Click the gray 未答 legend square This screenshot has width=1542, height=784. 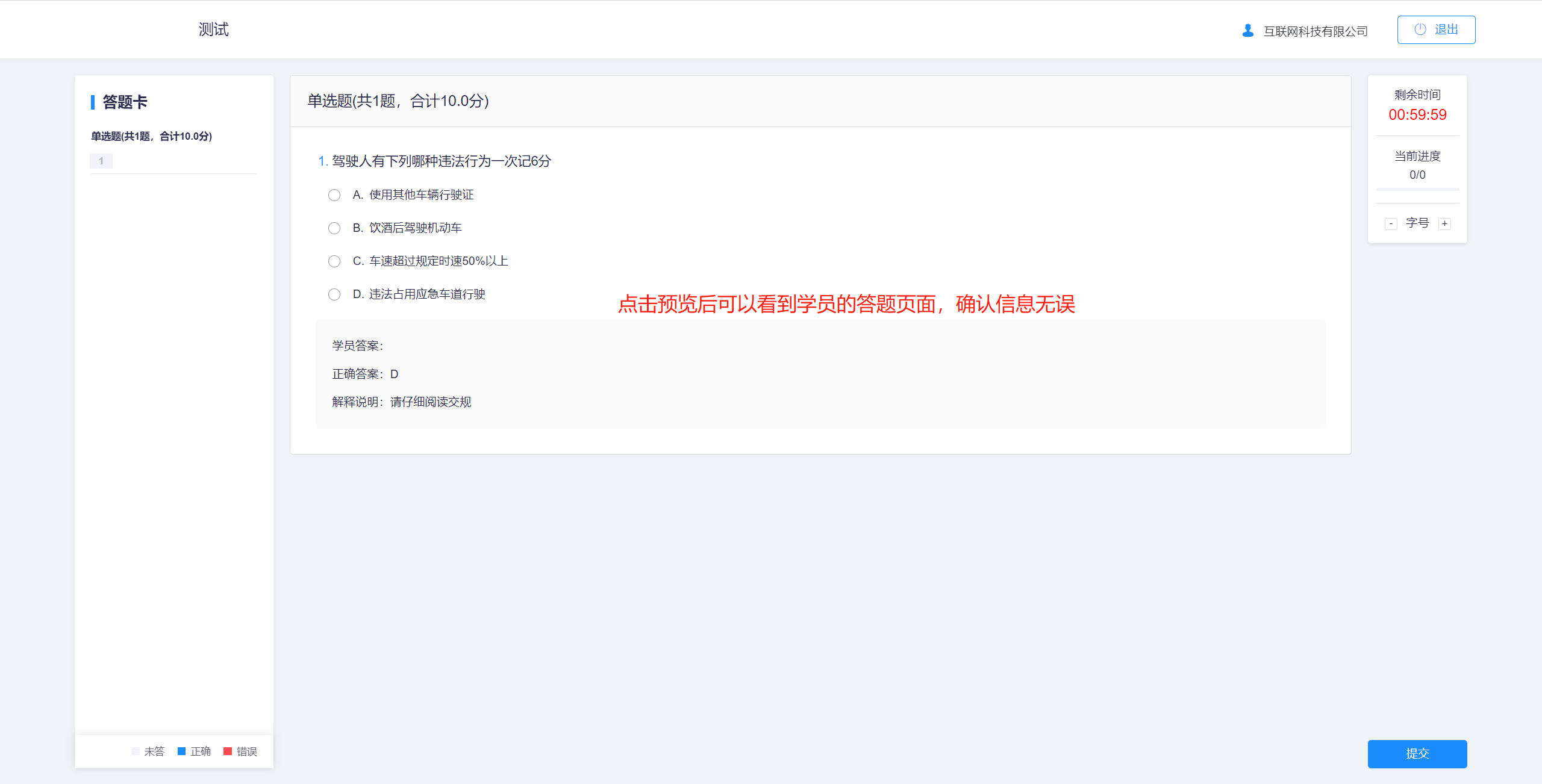136,751
